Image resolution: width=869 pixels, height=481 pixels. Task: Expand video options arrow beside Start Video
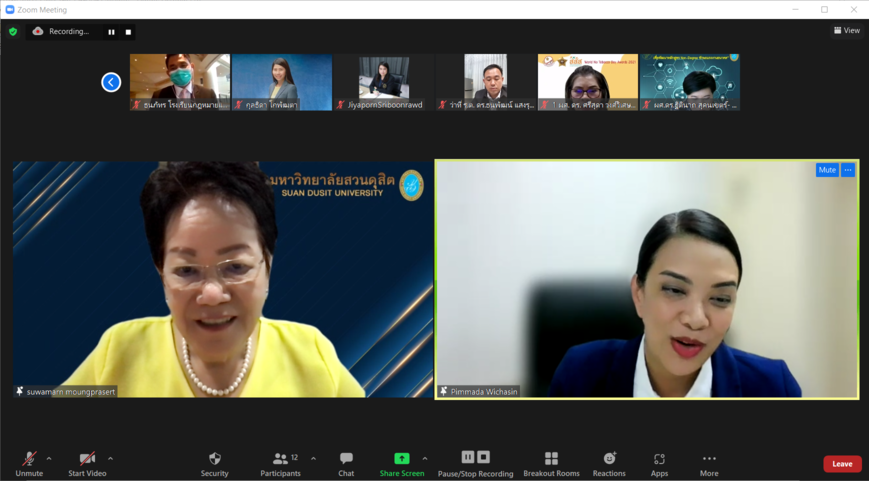click(110, 459)
